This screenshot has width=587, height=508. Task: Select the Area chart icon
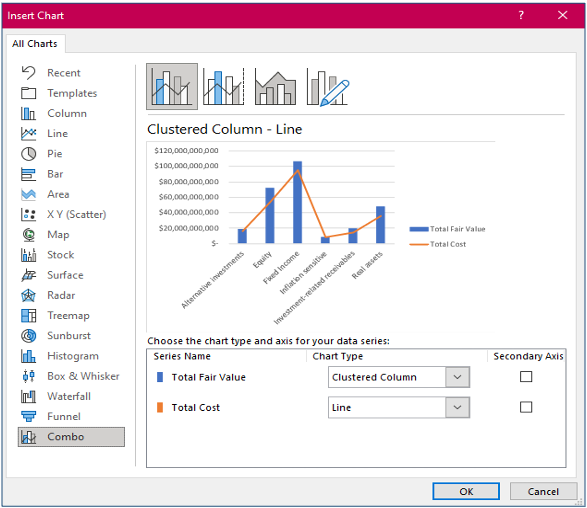pyautogui.click(x=28, y=194)
